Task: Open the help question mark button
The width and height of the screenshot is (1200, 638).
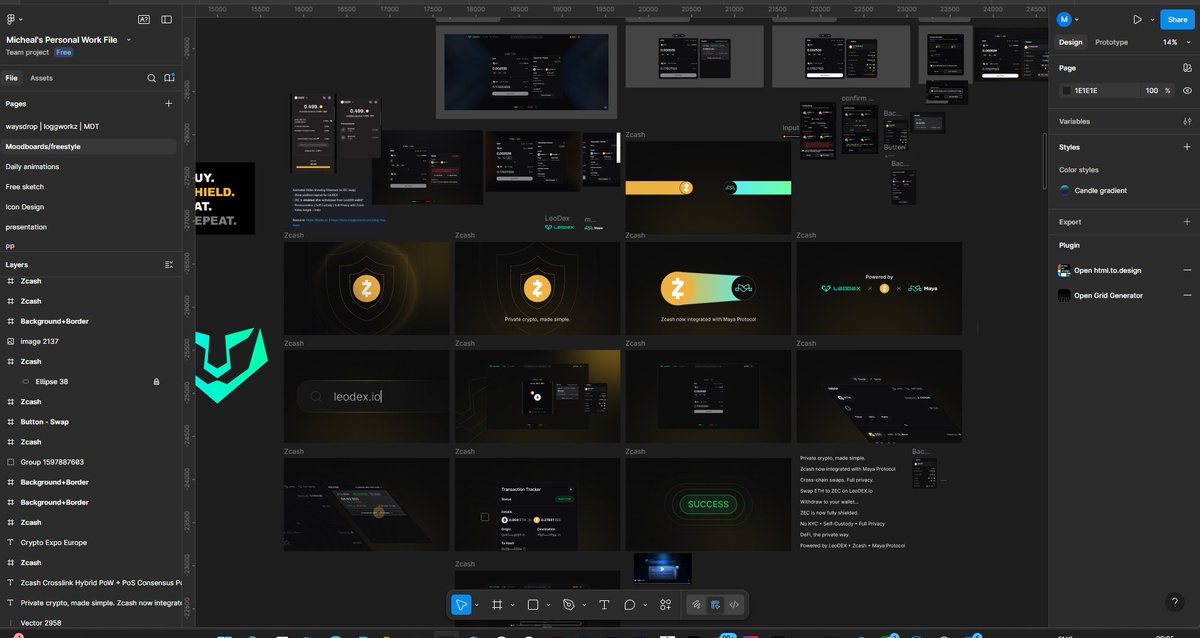Action: tap(1175, 602)
